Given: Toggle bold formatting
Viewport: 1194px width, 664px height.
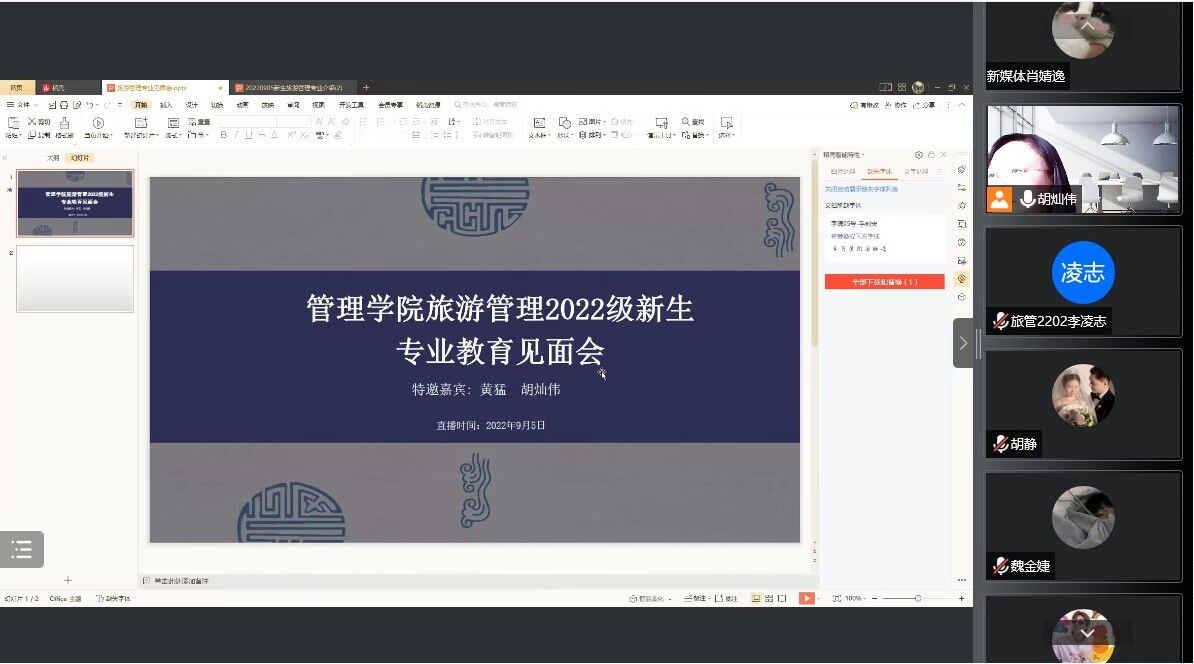Looking at the screenshot, I should (x=223, y=135).
